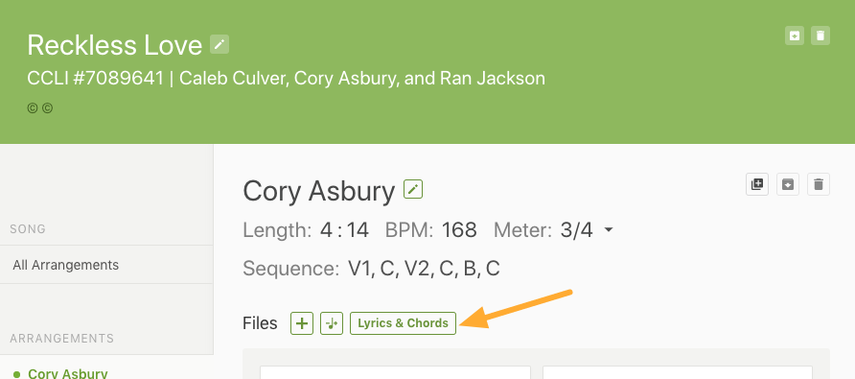Edit the Reckless Love song title pencil icon
This screenshot has height=379, width=855.
click(219, 44)
